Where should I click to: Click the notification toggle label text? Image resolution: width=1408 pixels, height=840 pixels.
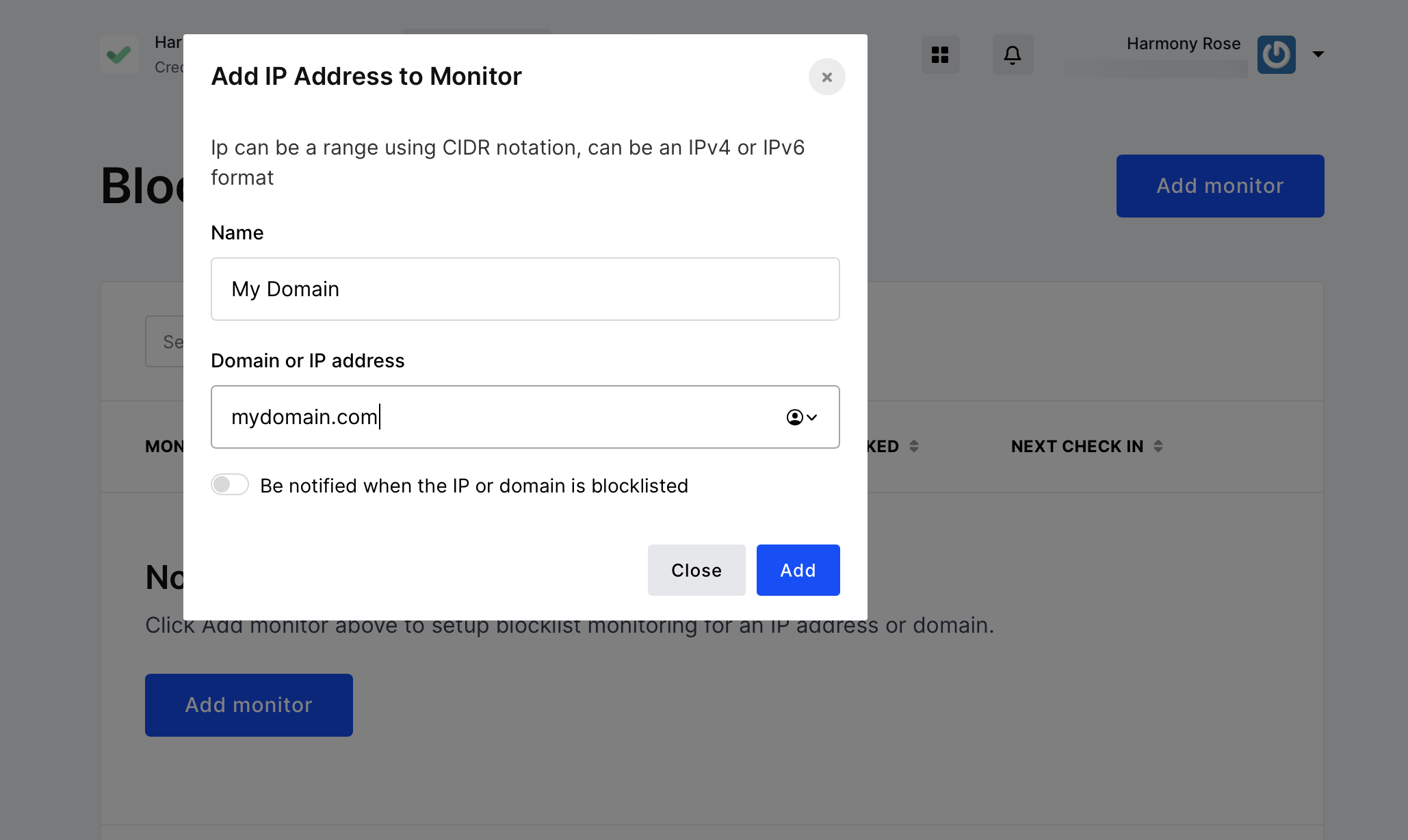(473, 486)
